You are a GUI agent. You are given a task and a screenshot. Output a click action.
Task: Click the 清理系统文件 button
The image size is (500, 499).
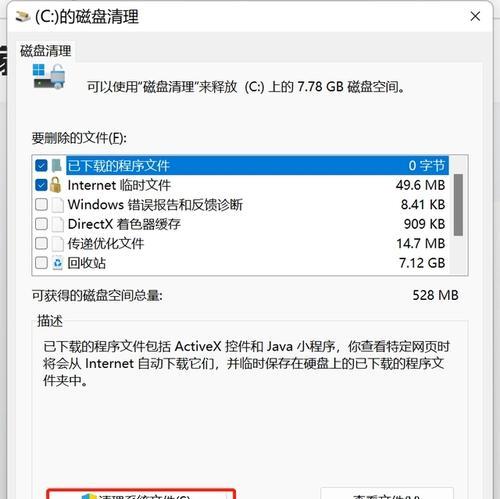tap(141, 495)
